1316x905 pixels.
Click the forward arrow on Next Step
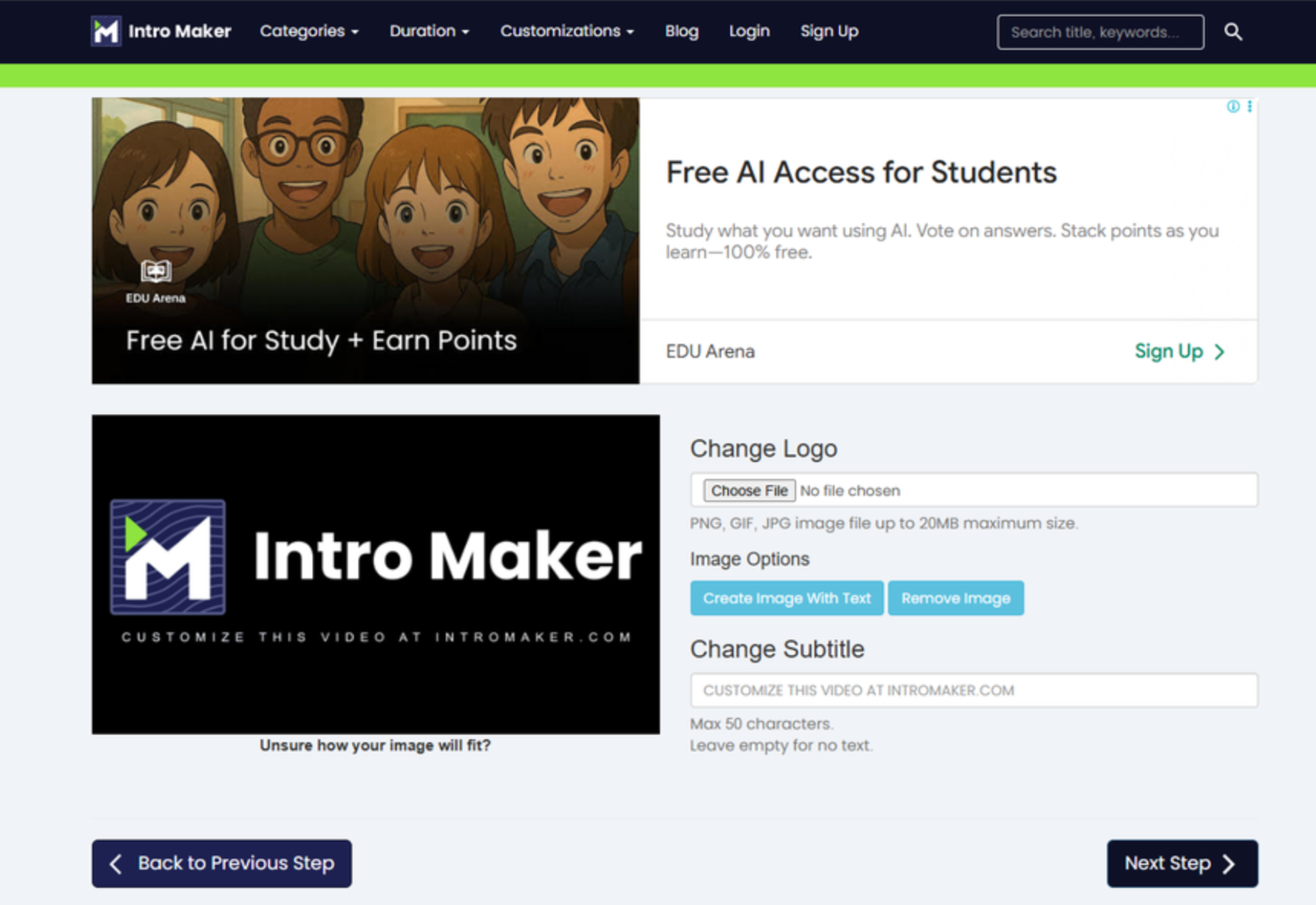pyautogui.click(x=1227, y=863)
